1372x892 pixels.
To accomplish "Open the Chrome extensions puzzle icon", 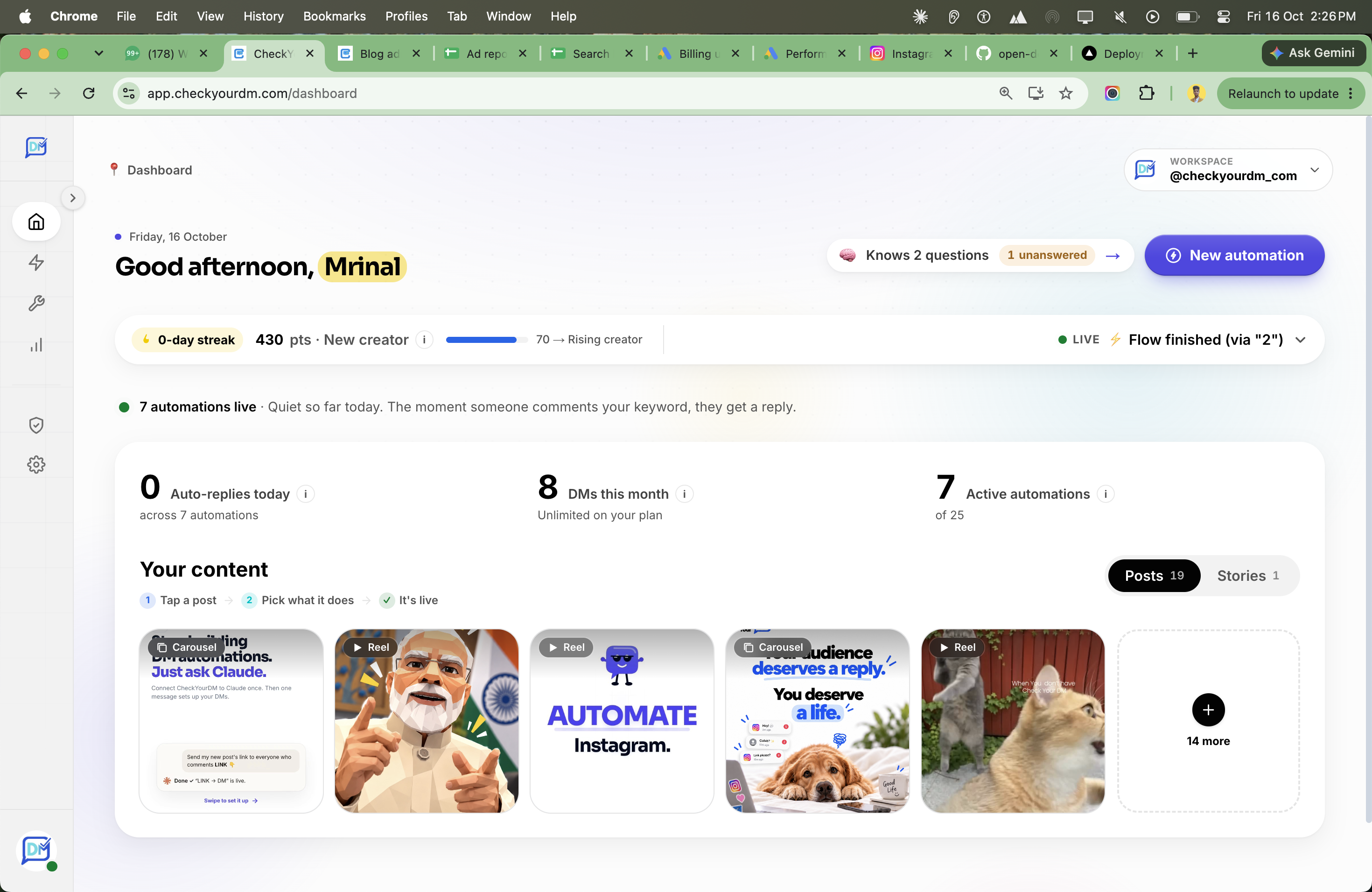I will (1147, 93).
